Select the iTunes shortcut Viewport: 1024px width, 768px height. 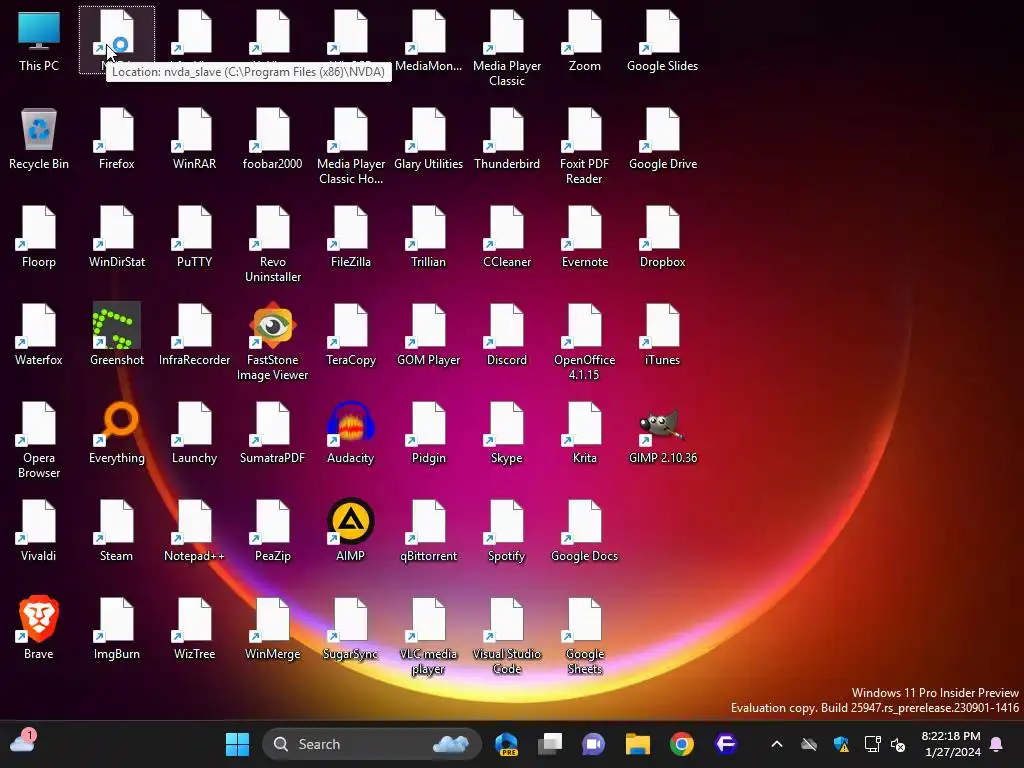(x=662, y=335)
